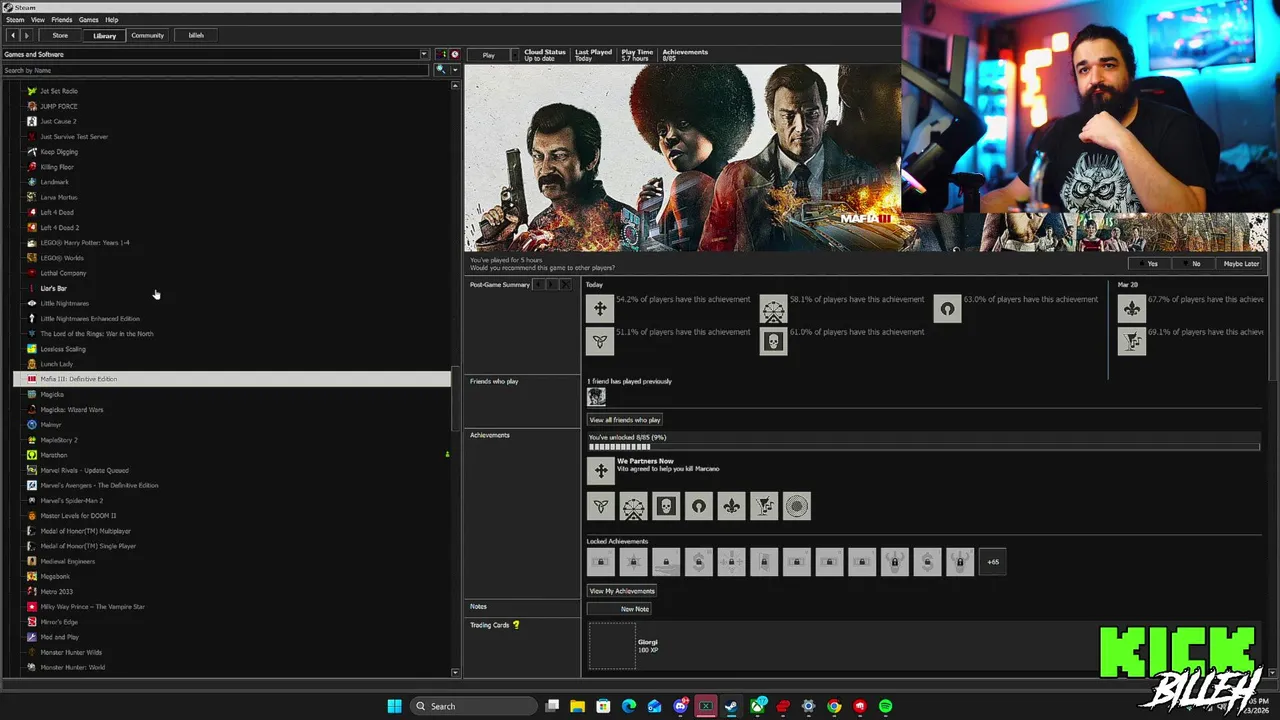Open Google Chrome from the taskbar
1280x720 pixels.
point(834,706)
